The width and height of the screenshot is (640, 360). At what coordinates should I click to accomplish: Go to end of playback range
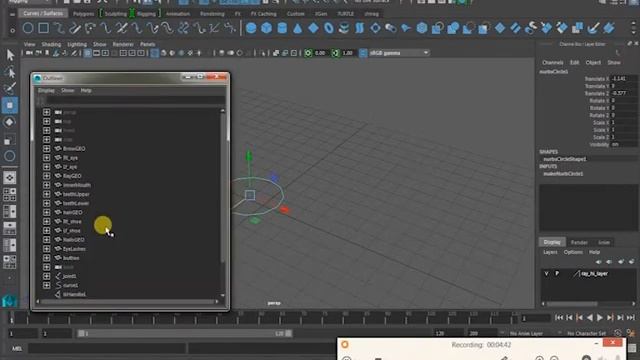tap(631, 318)
